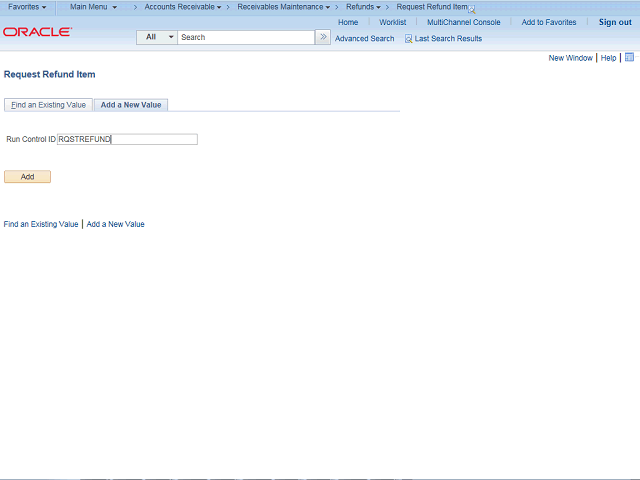Click the Search text box
Image resolution: width=640 pixels, height=480 pixels.
coord(246,37)
